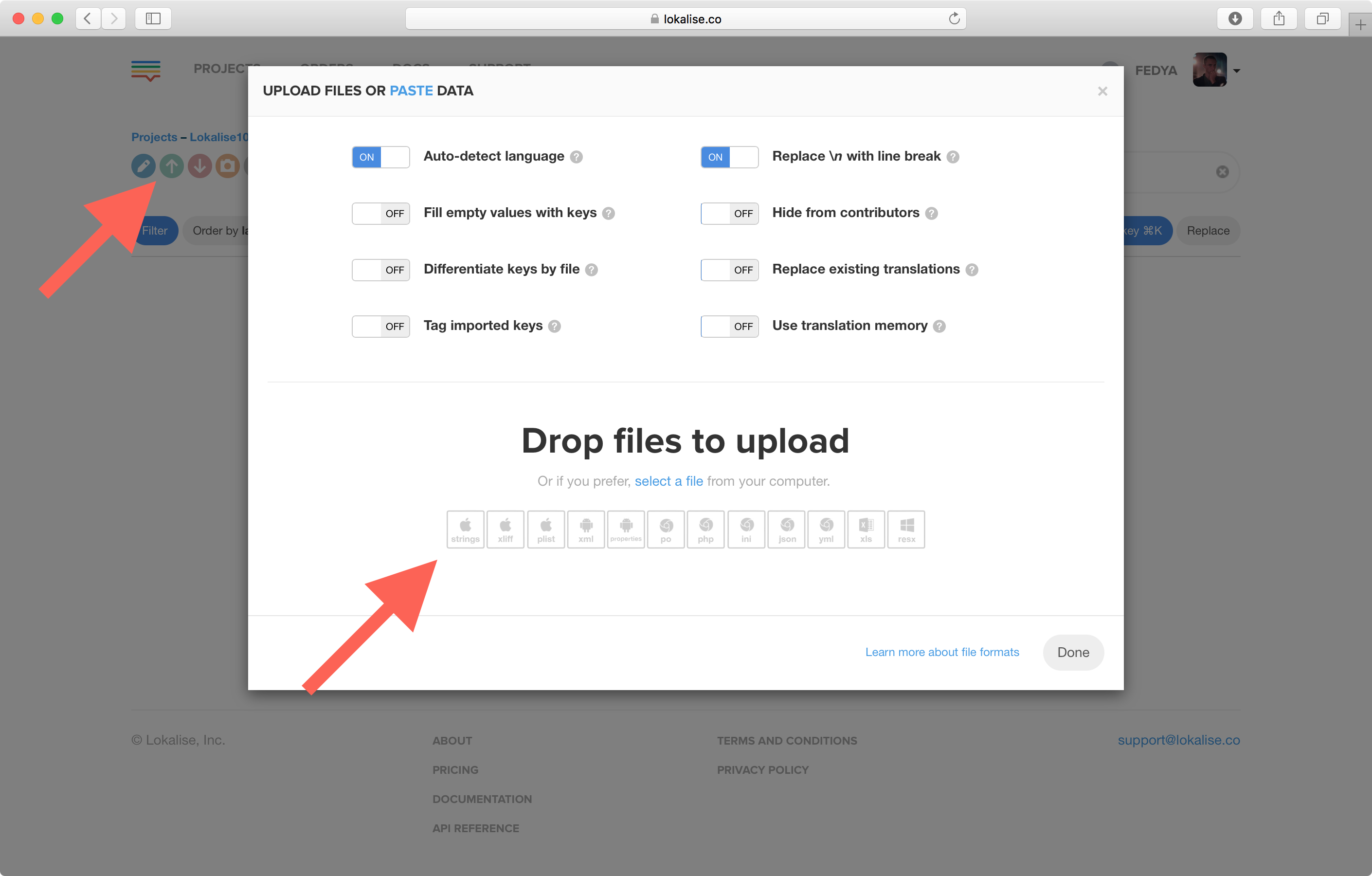Reload the lokalise.co page
The width and height of the screenshot is (1372, 876).
pyautogui.click(x=955, y=19)
